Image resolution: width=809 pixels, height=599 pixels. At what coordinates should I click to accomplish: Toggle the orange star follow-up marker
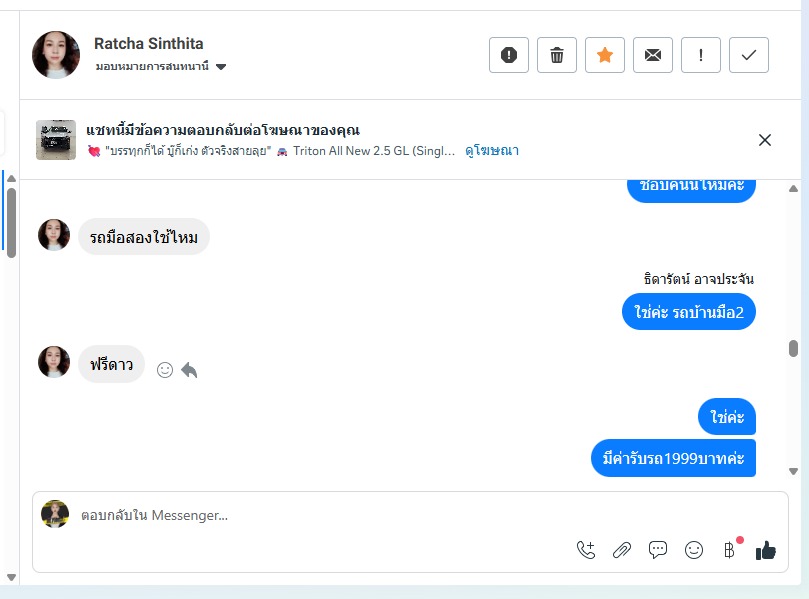tap(605, 55)
